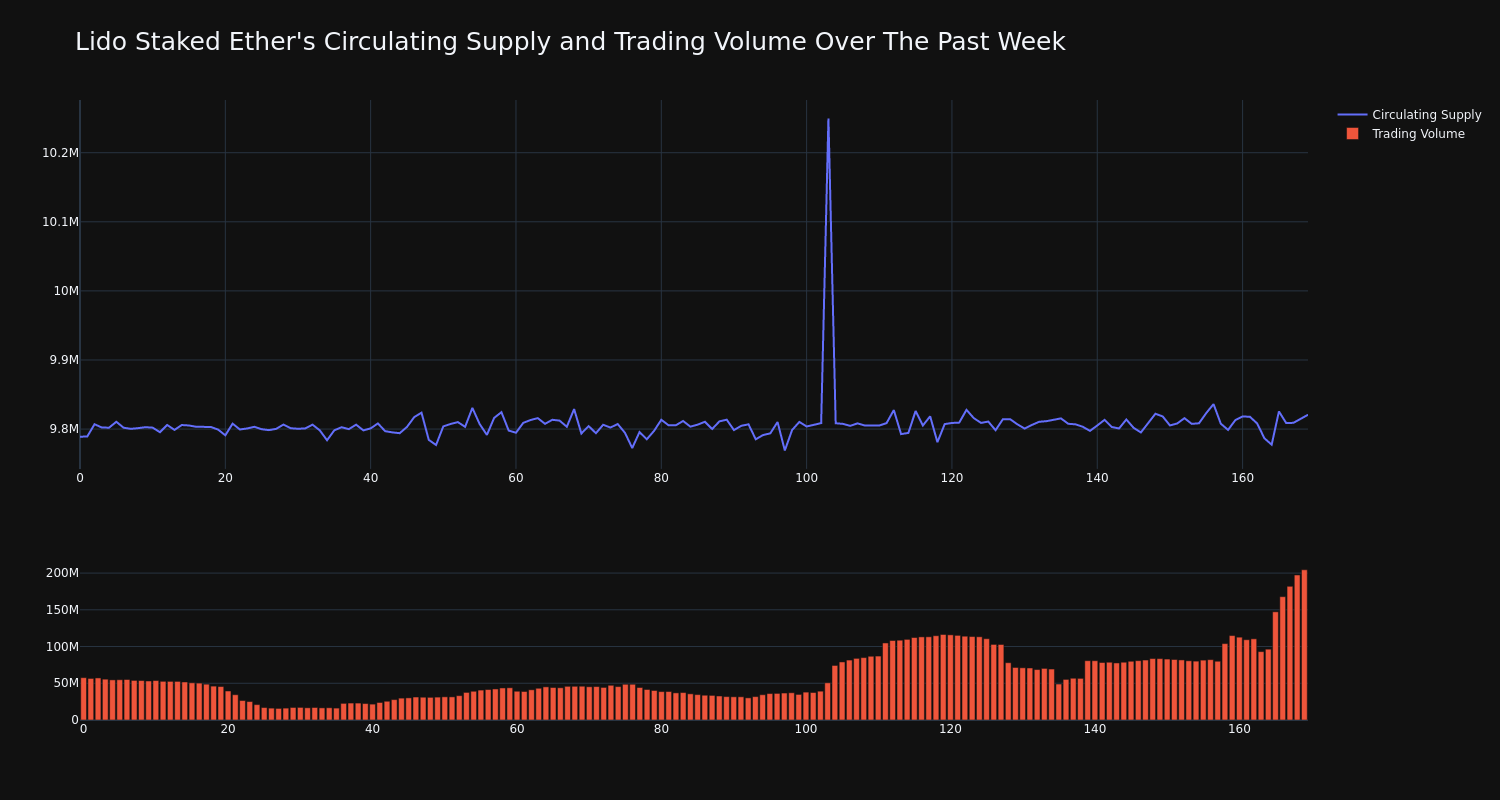The width and height of the screenshot is (1500, 800).
Task: Click the 10.1M y-axis label
Action: (x=60, y=222)
